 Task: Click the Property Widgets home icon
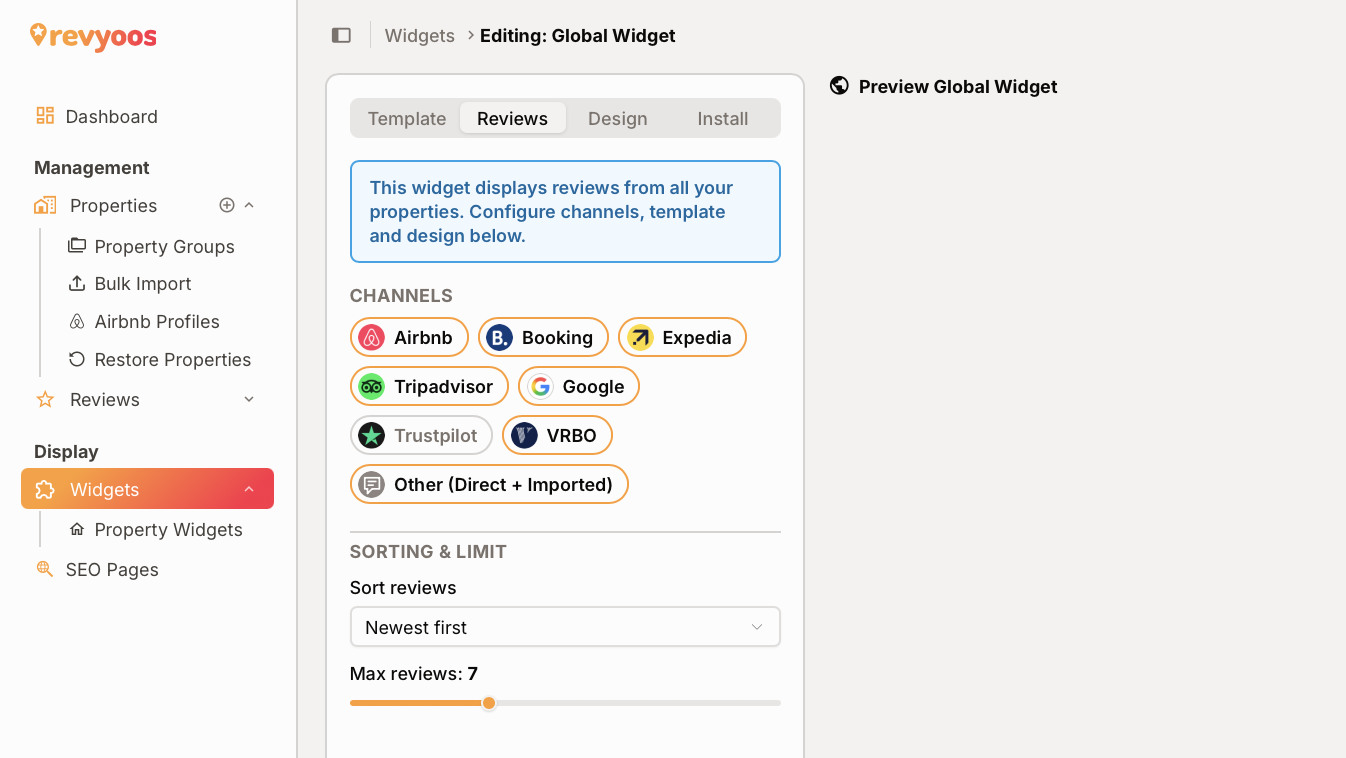coord(77,529)
